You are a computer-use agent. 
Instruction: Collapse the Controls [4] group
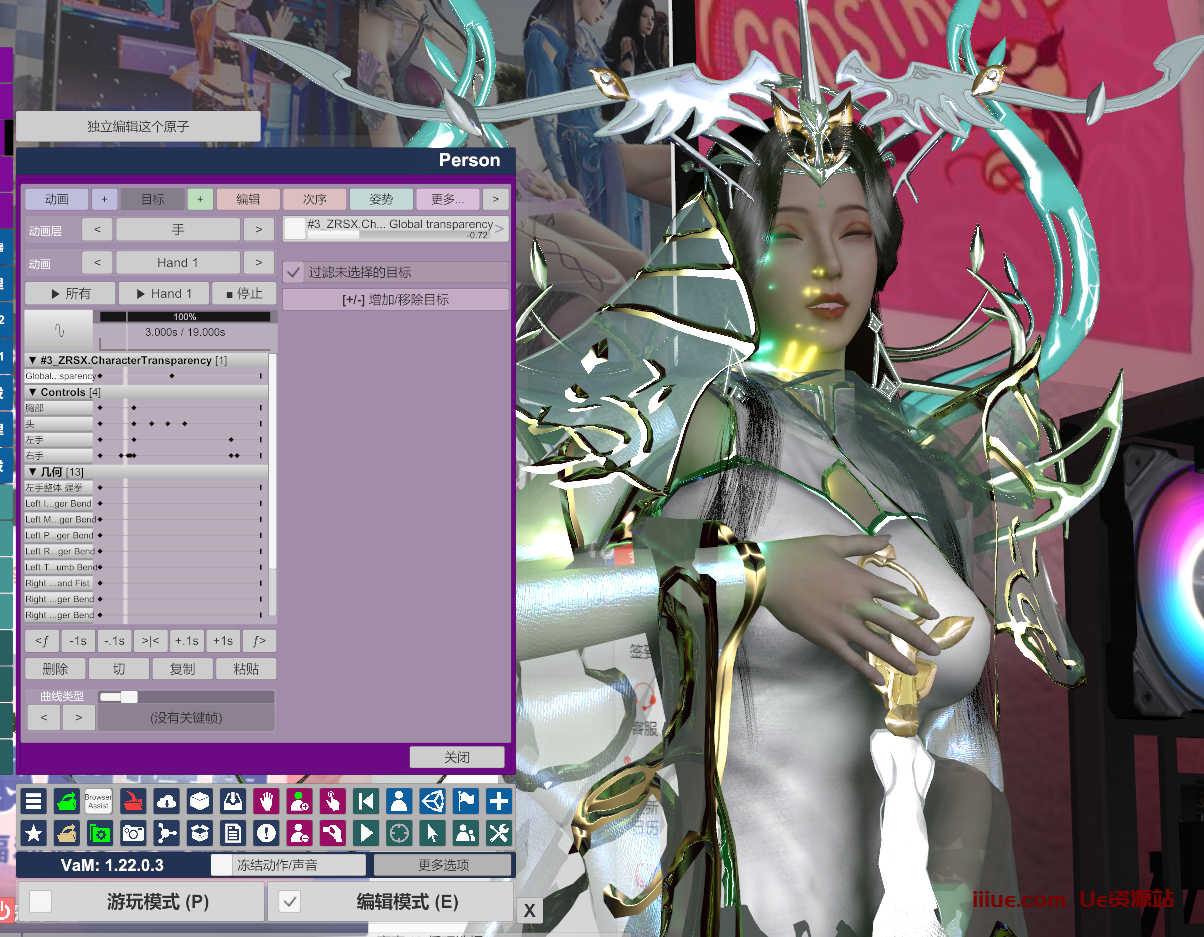point(33,392)
